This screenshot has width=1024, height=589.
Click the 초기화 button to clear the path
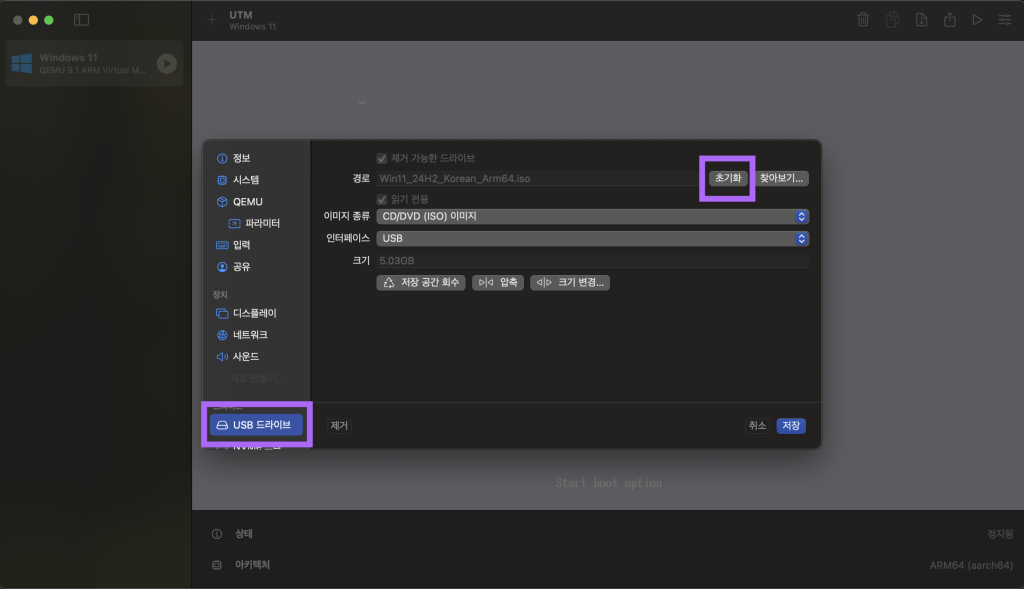coord(728,178)
